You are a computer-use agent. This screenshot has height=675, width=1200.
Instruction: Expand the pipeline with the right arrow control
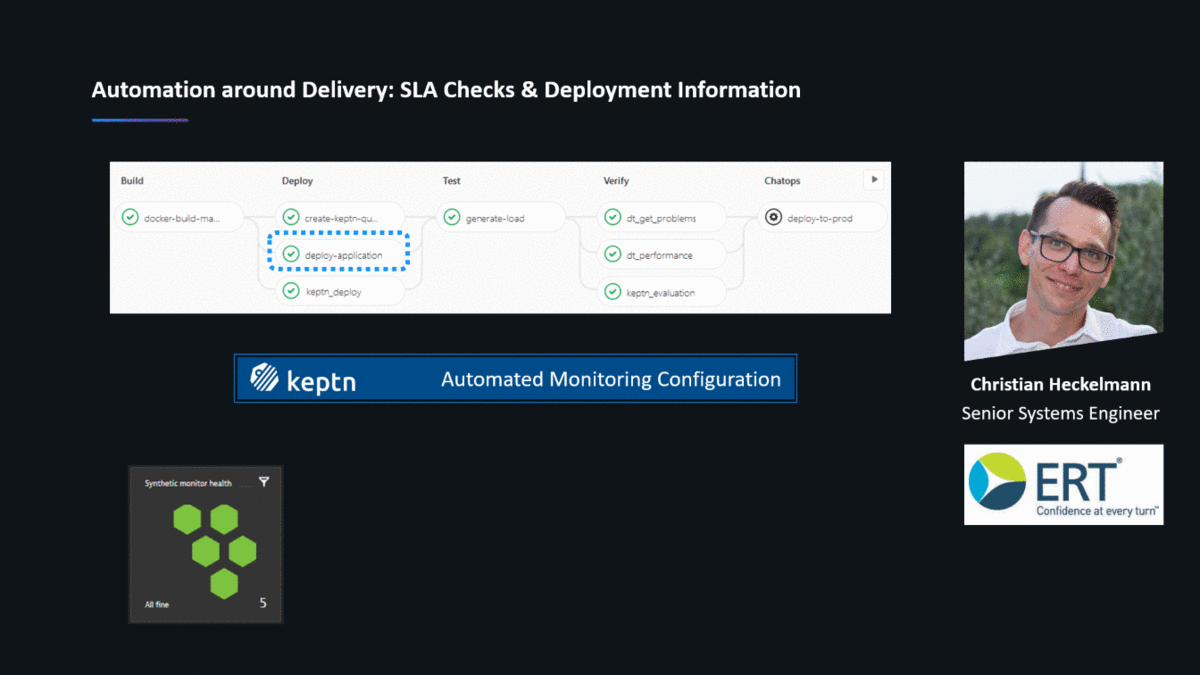[x=875, y=178]
